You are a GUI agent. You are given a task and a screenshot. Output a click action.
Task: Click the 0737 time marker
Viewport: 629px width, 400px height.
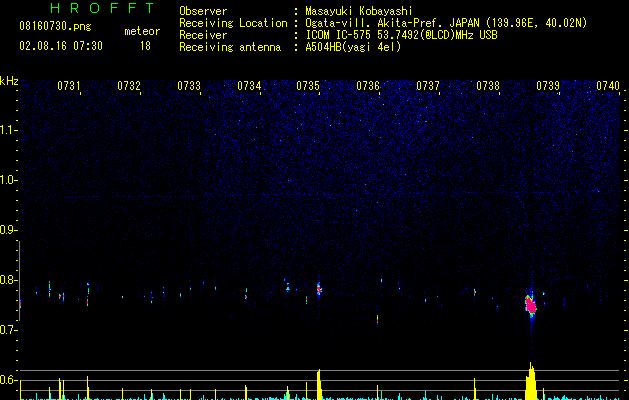(428, 86)
